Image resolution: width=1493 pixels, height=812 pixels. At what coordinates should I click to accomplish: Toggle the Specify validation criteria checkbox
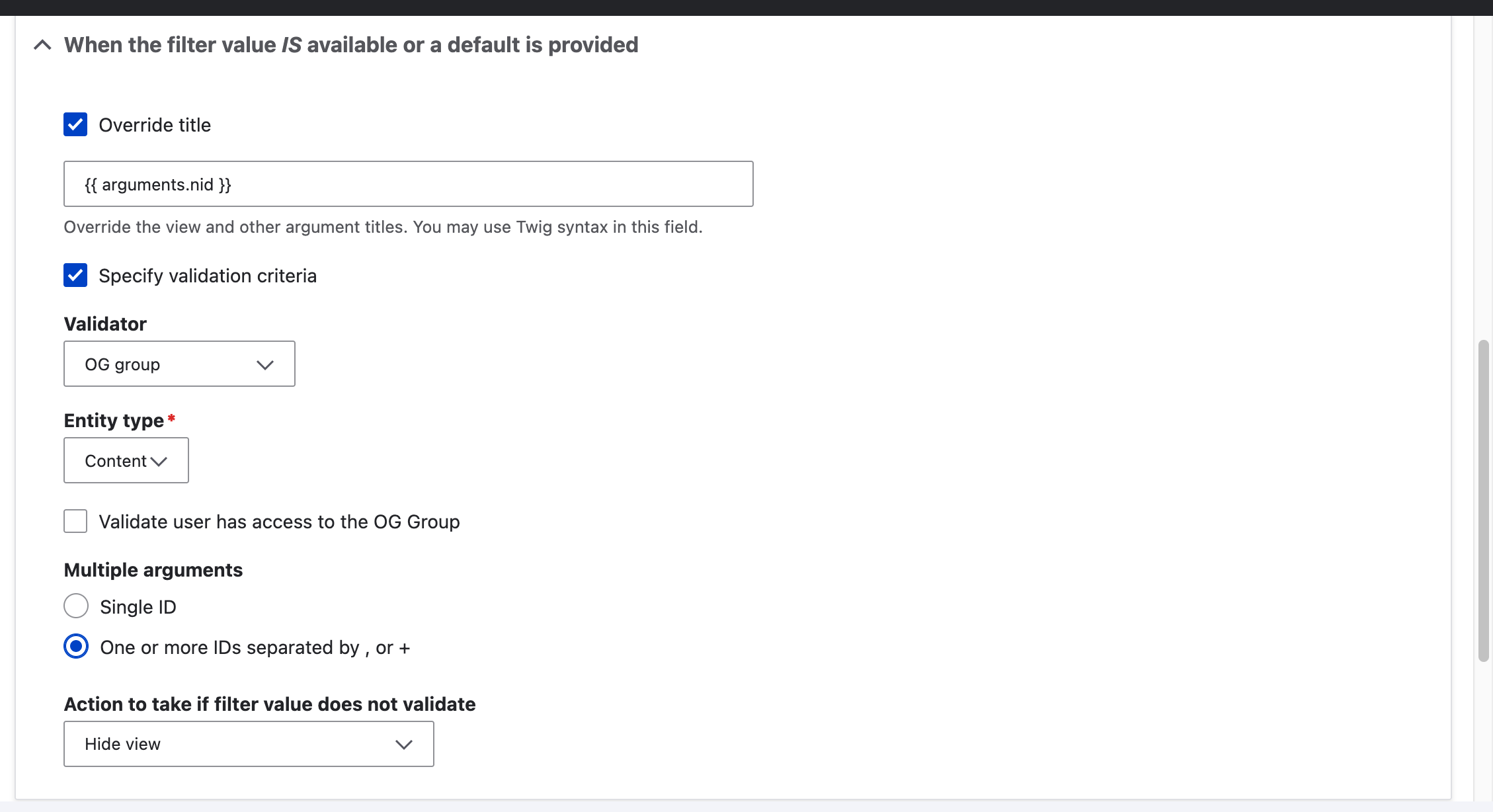75,275
